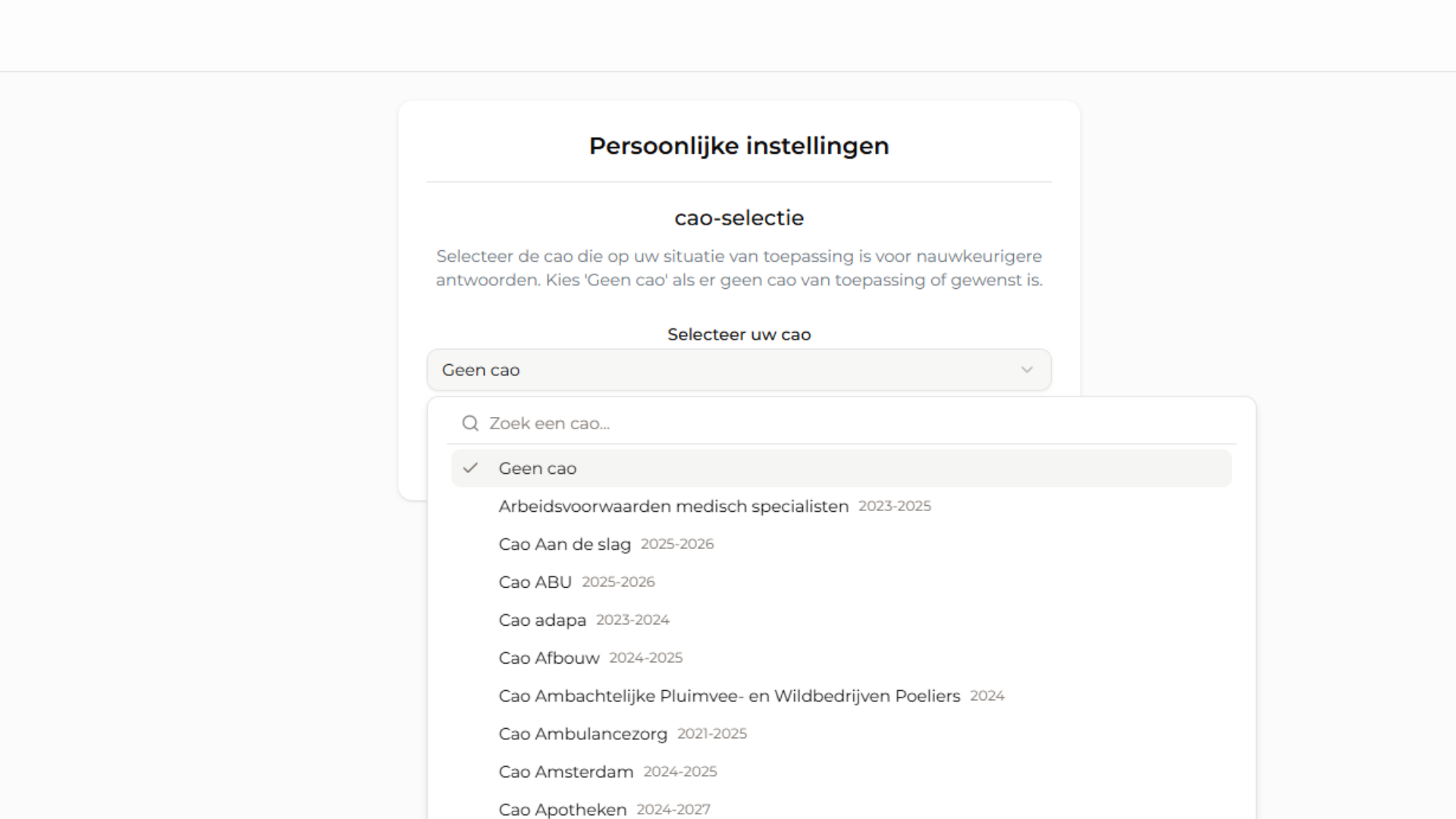The image size is (1456, 819).
Task: Select Cao Apotheken 2024-2027
Action: (842, 808)
